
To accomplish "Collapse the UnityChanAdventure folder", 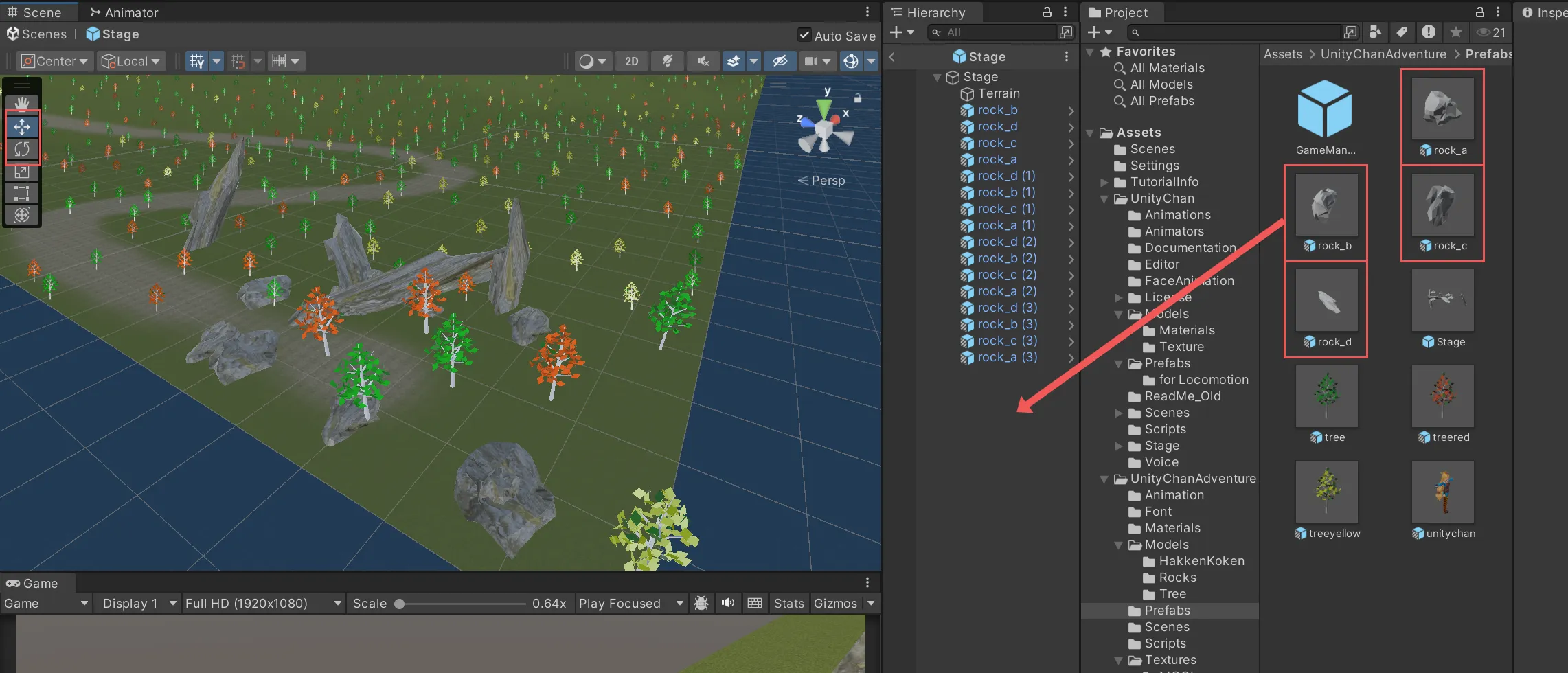I will [x=1104, y=479].
